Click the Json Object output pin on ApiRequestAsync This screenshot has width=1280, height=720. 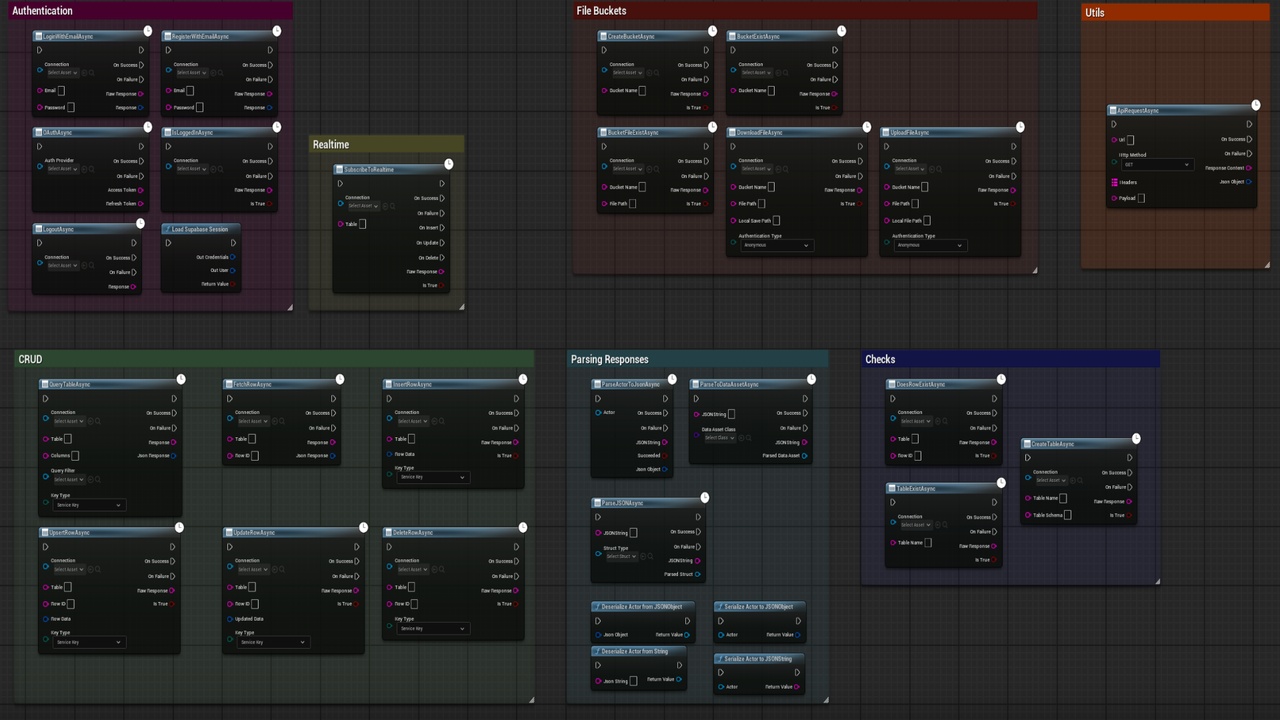pos(1249,182)
